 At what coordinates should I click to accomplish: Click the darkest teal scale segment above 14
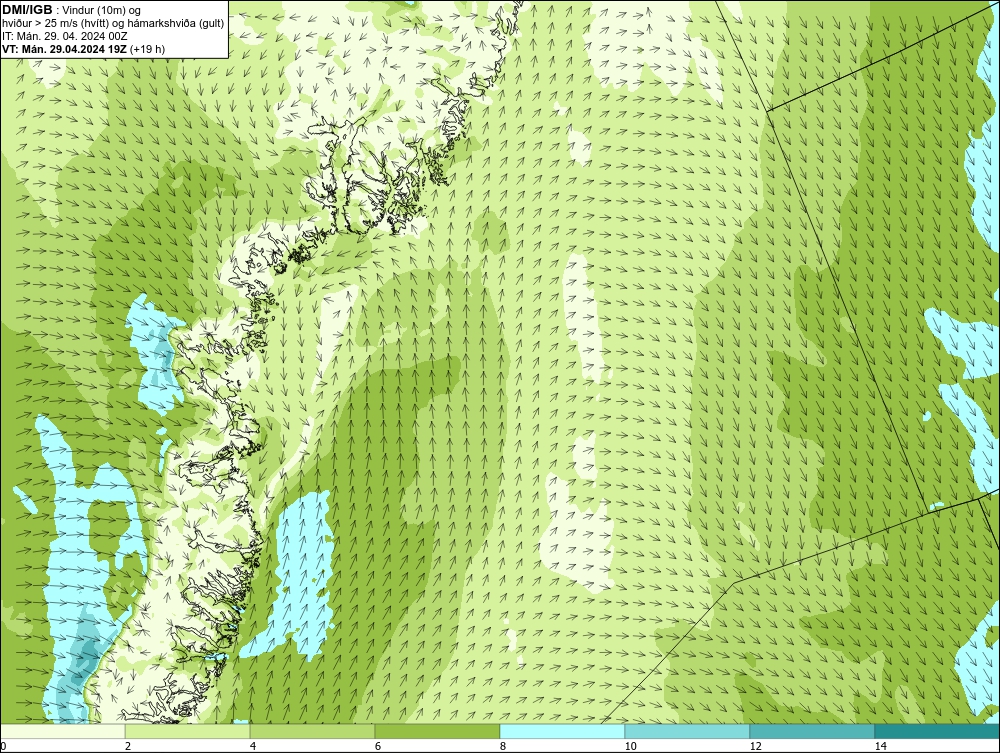point(938,731)
